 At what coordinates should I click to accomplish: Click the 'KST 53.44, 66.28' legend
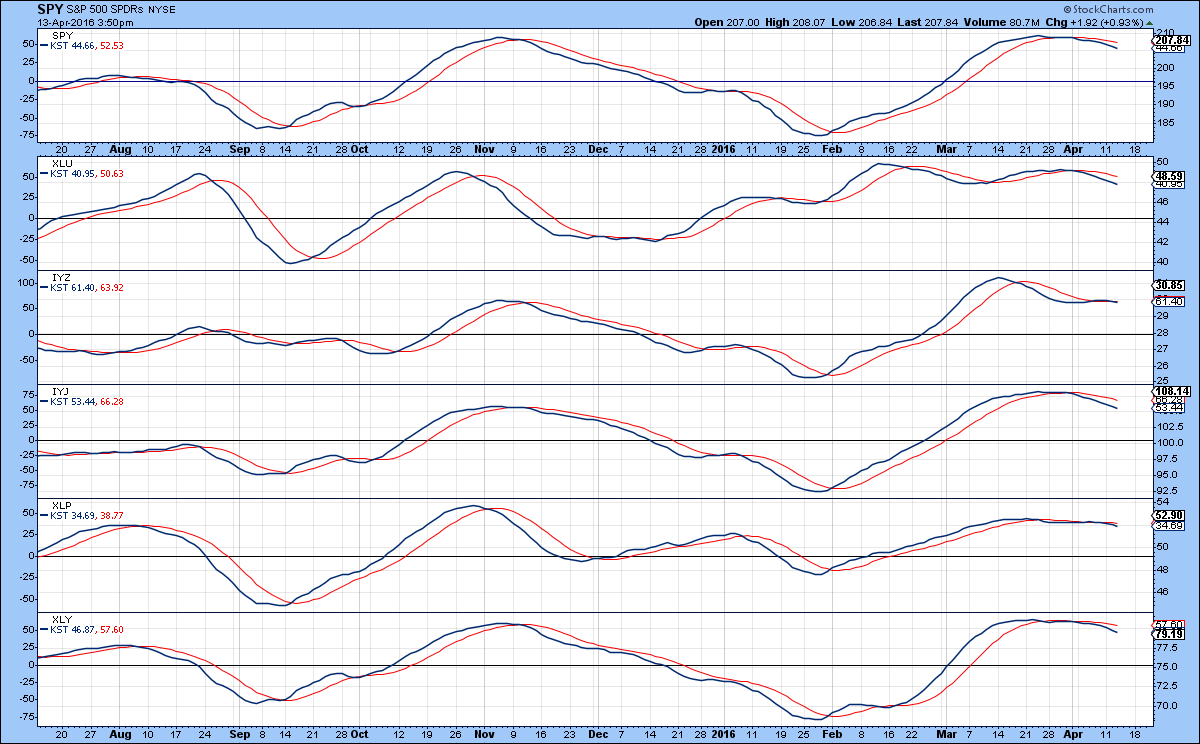[x=87, y=401]
